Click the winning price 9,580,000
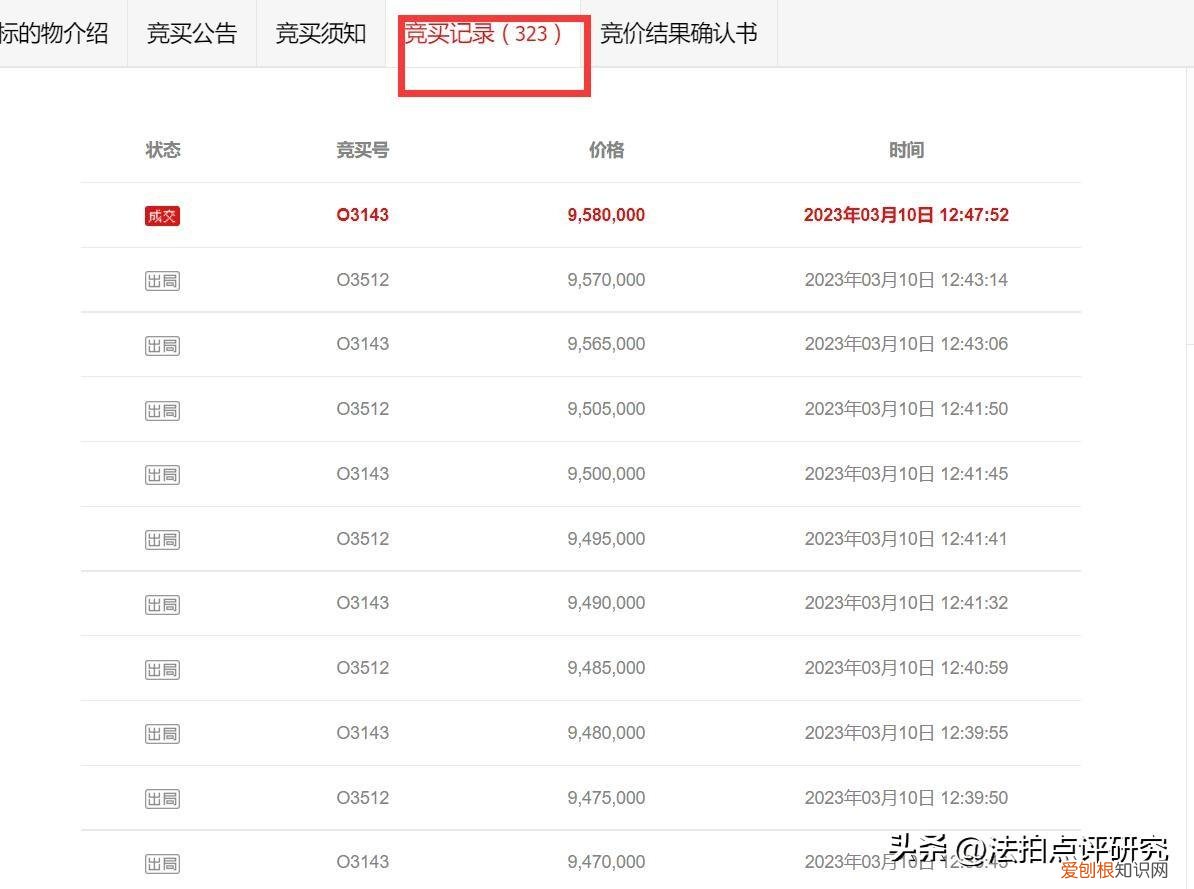This screenshot has width=1194, height=889. [x=605, y=214]
